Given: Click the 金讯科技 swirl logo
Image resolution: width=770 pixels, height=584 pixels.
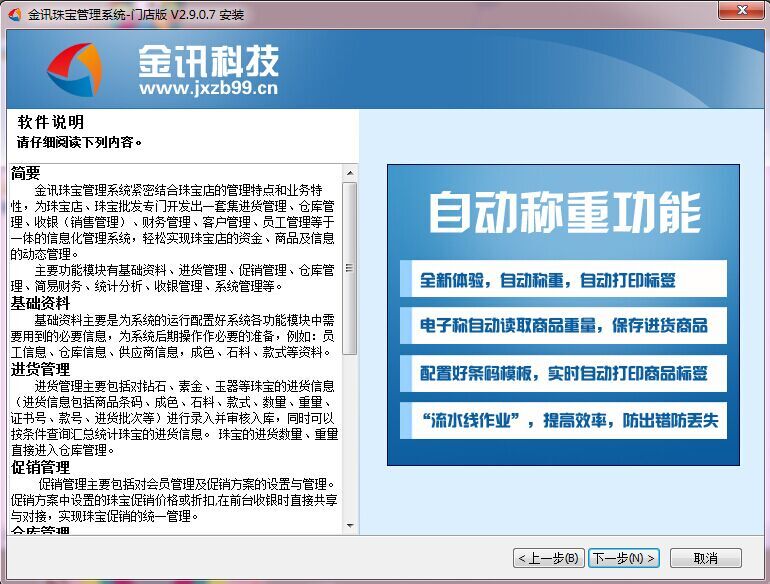Looking at the screenshot, I should (x=75, y=69).
